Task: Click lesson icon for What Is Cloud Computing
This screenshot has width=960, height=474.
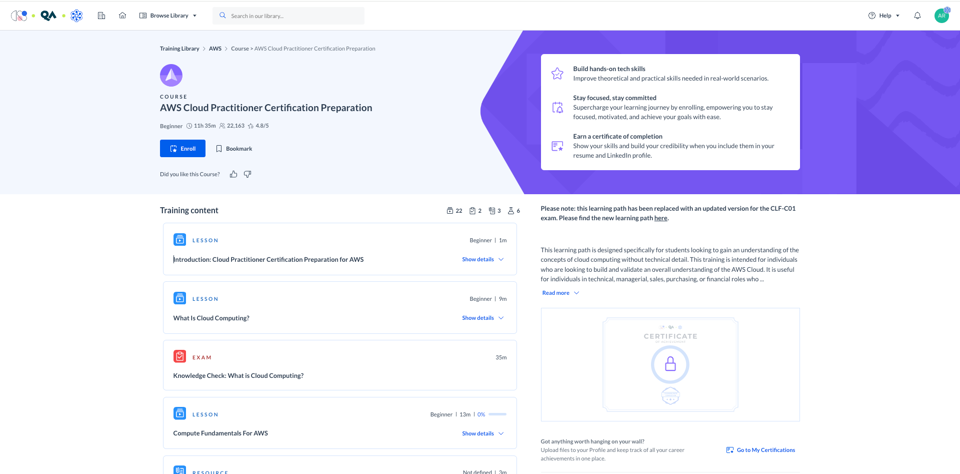Action: tap(179, 298)
